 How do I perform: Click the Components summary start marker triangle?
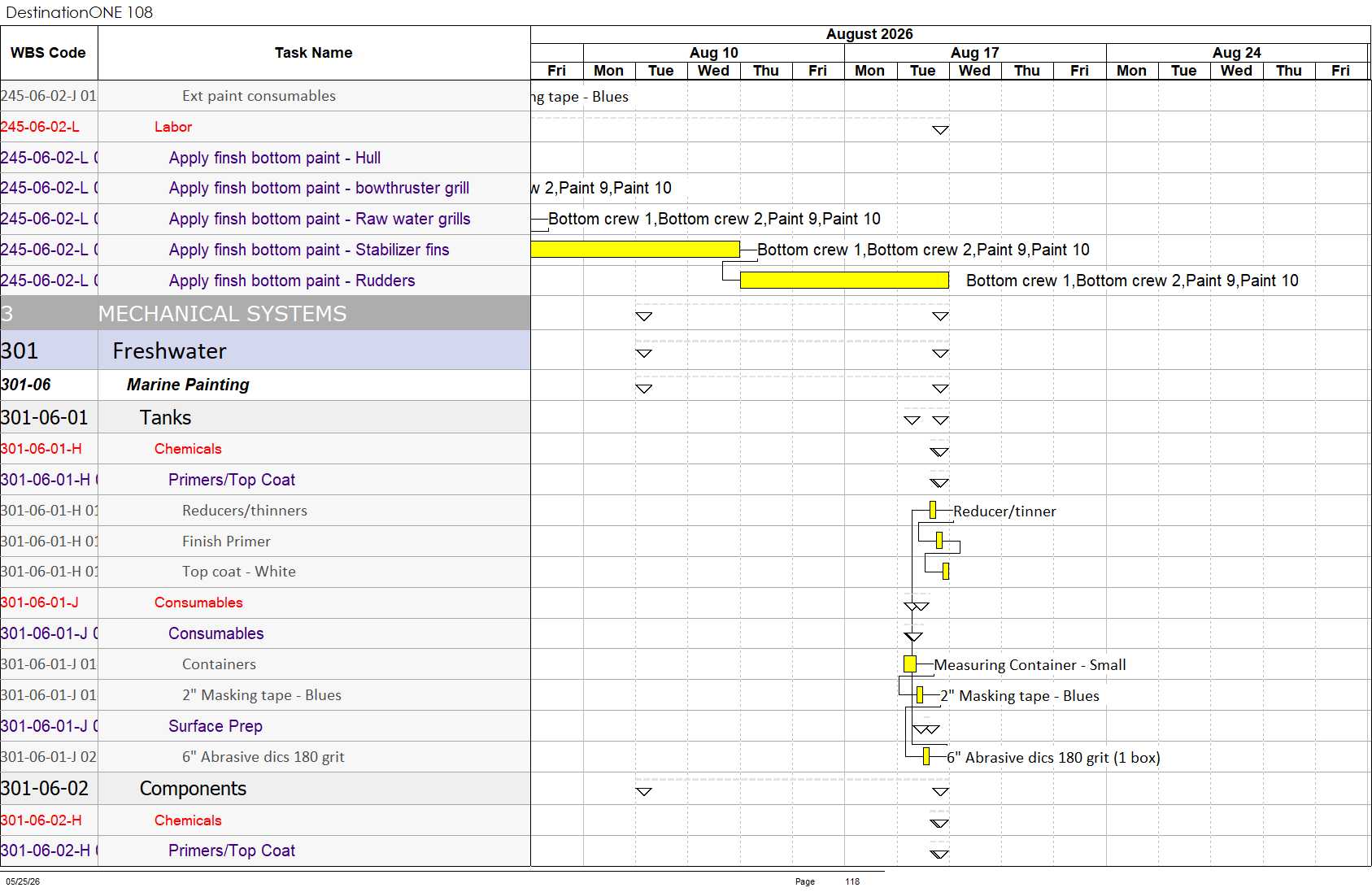[644, 791]
